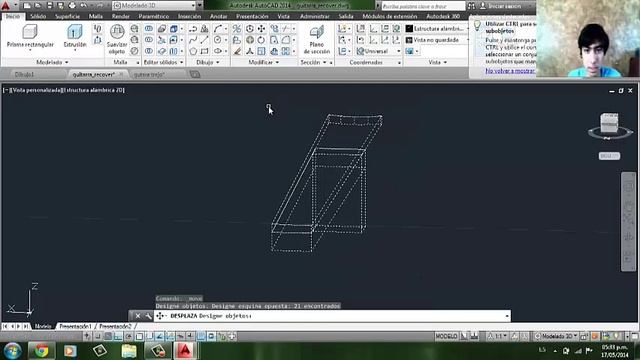Click the Plano de sección tool
The width and height of the screenshot is (640, 360).
click(317, 39)
